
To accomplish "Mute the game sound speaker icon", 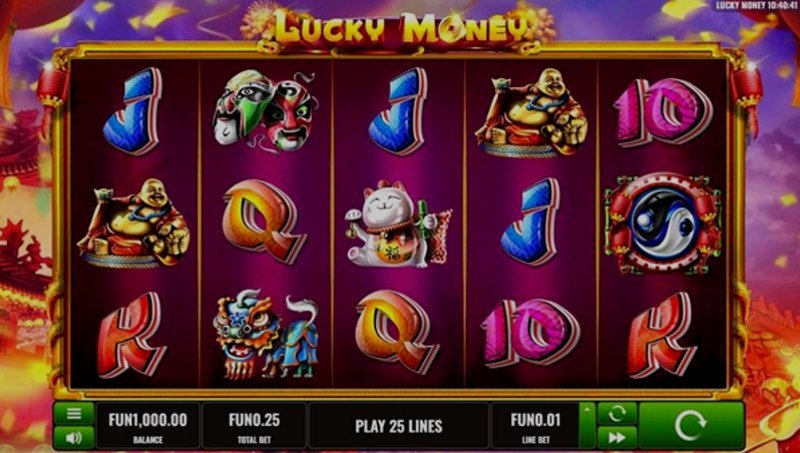I will [74, 438].
